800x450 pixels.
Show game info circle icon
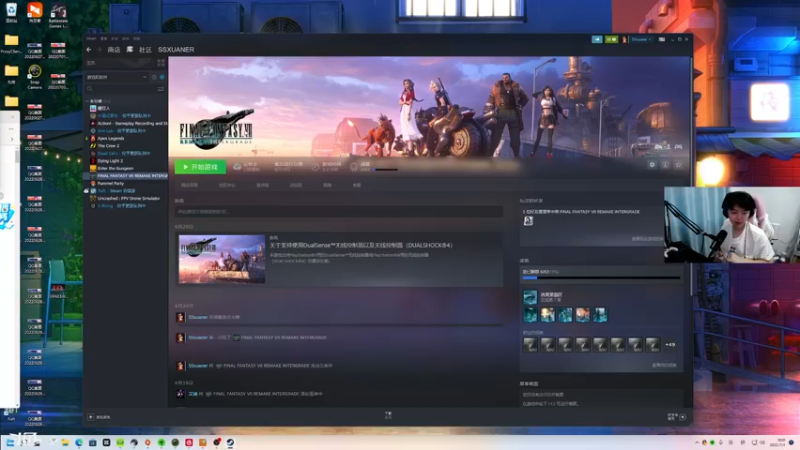pyautogui.click(x=665, y=165)
